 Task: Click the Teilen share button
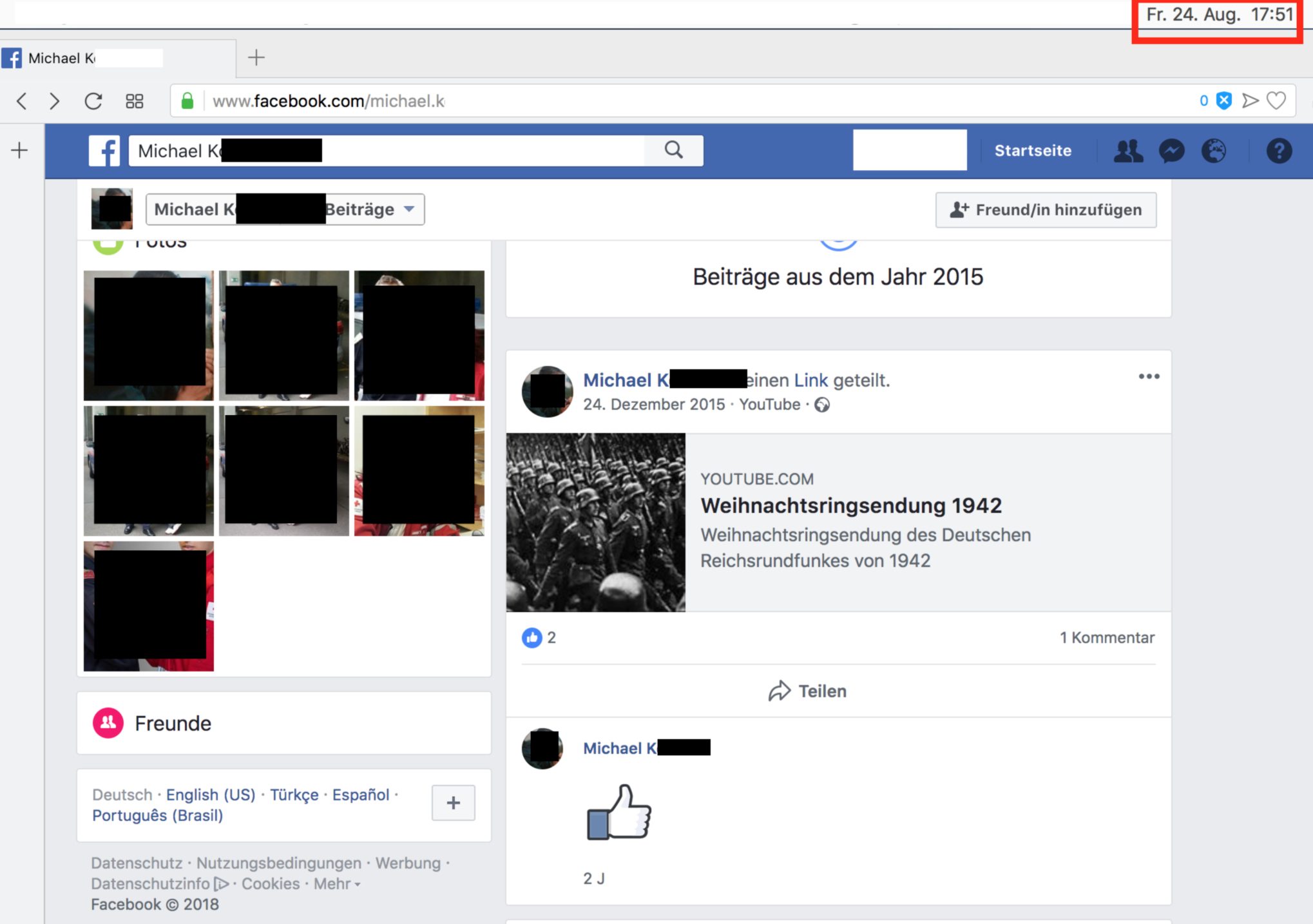807,691
